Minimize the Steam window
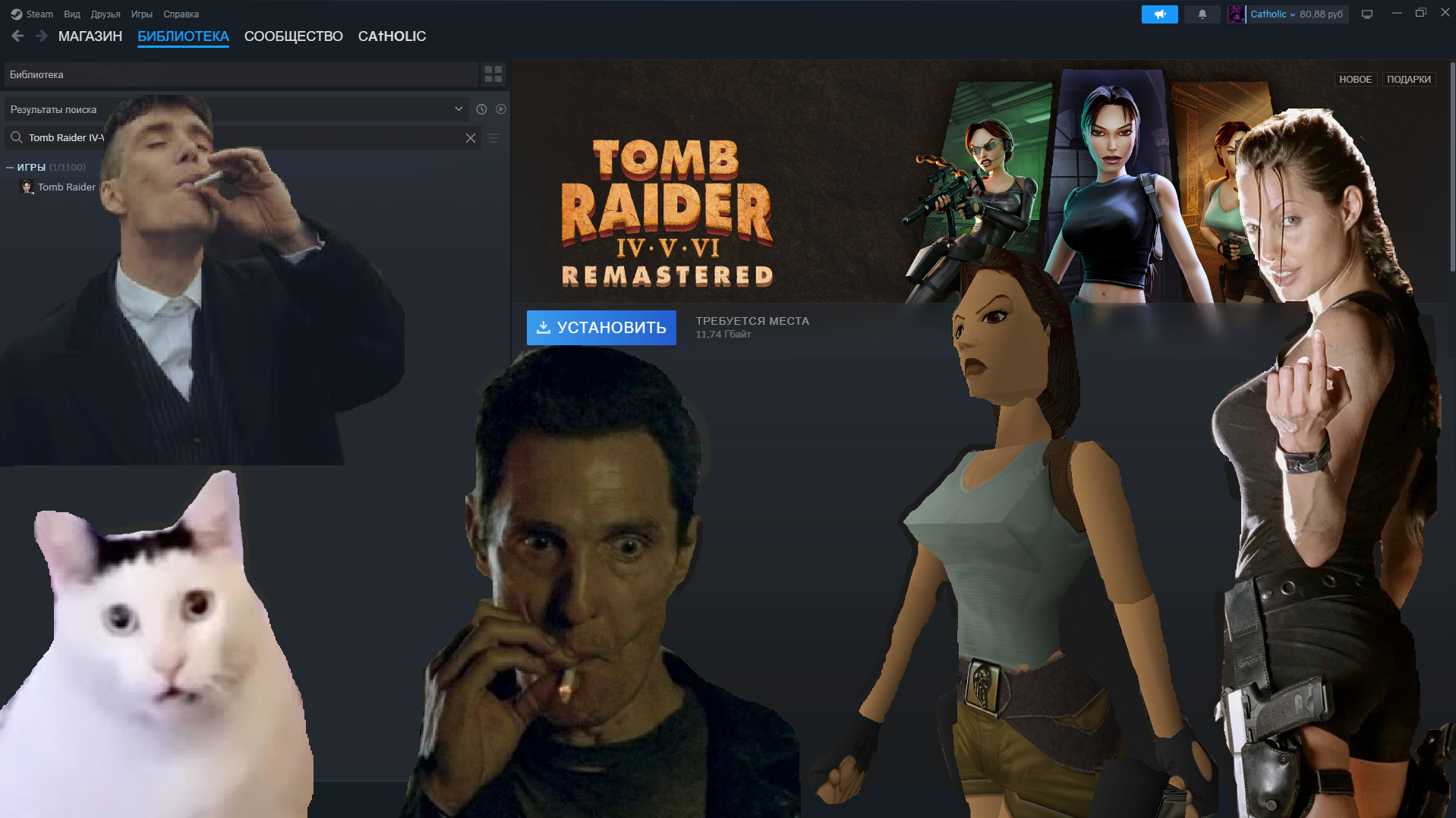Screen dimensions: 1456x818 pos(1396,13)
